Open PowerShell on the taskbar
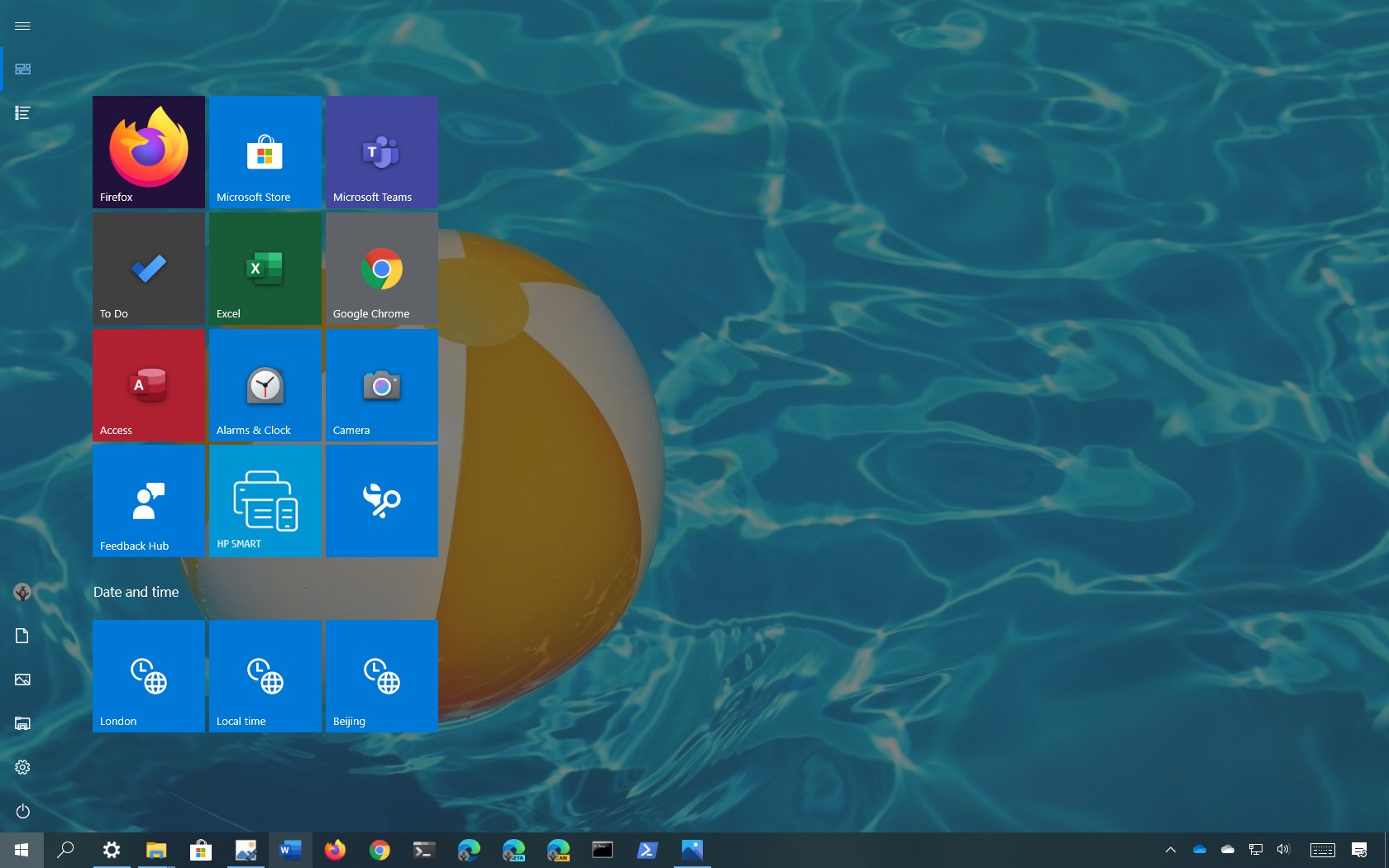The width and height of the screenshot is (1389, 868). pyautogui.click(x=647, y=850)
